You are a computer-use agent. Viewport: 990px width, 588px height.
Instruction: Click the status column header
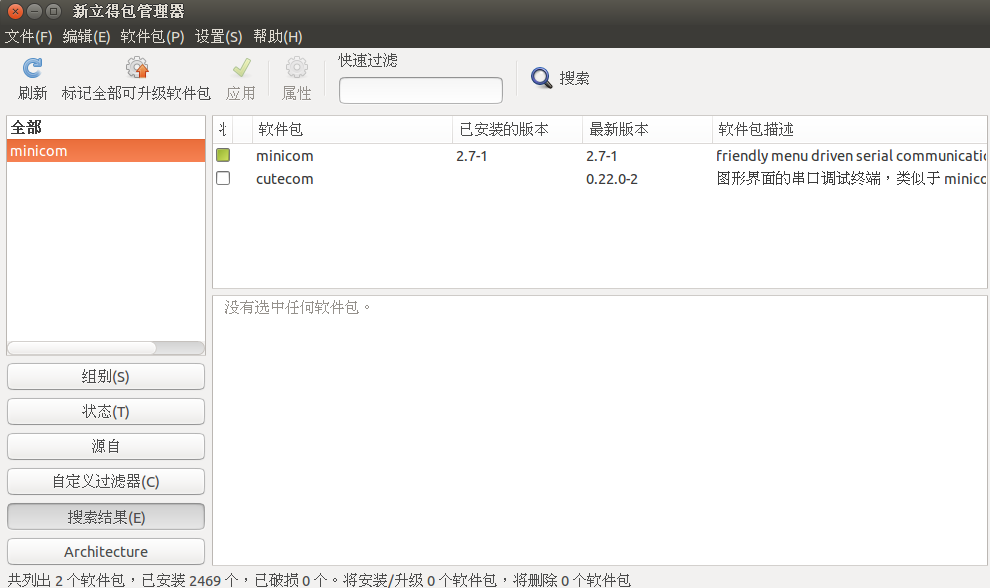click(223, 129)
